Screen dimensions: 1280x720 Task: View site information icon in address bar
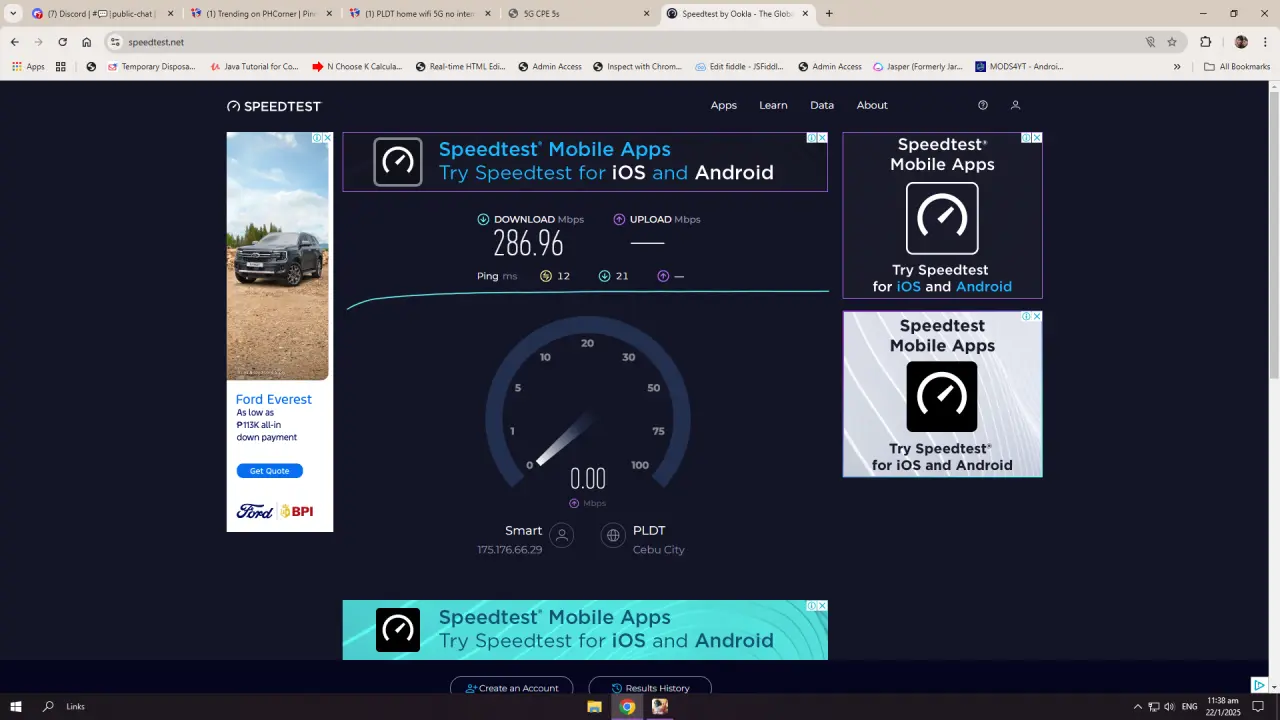click(115, 42)
